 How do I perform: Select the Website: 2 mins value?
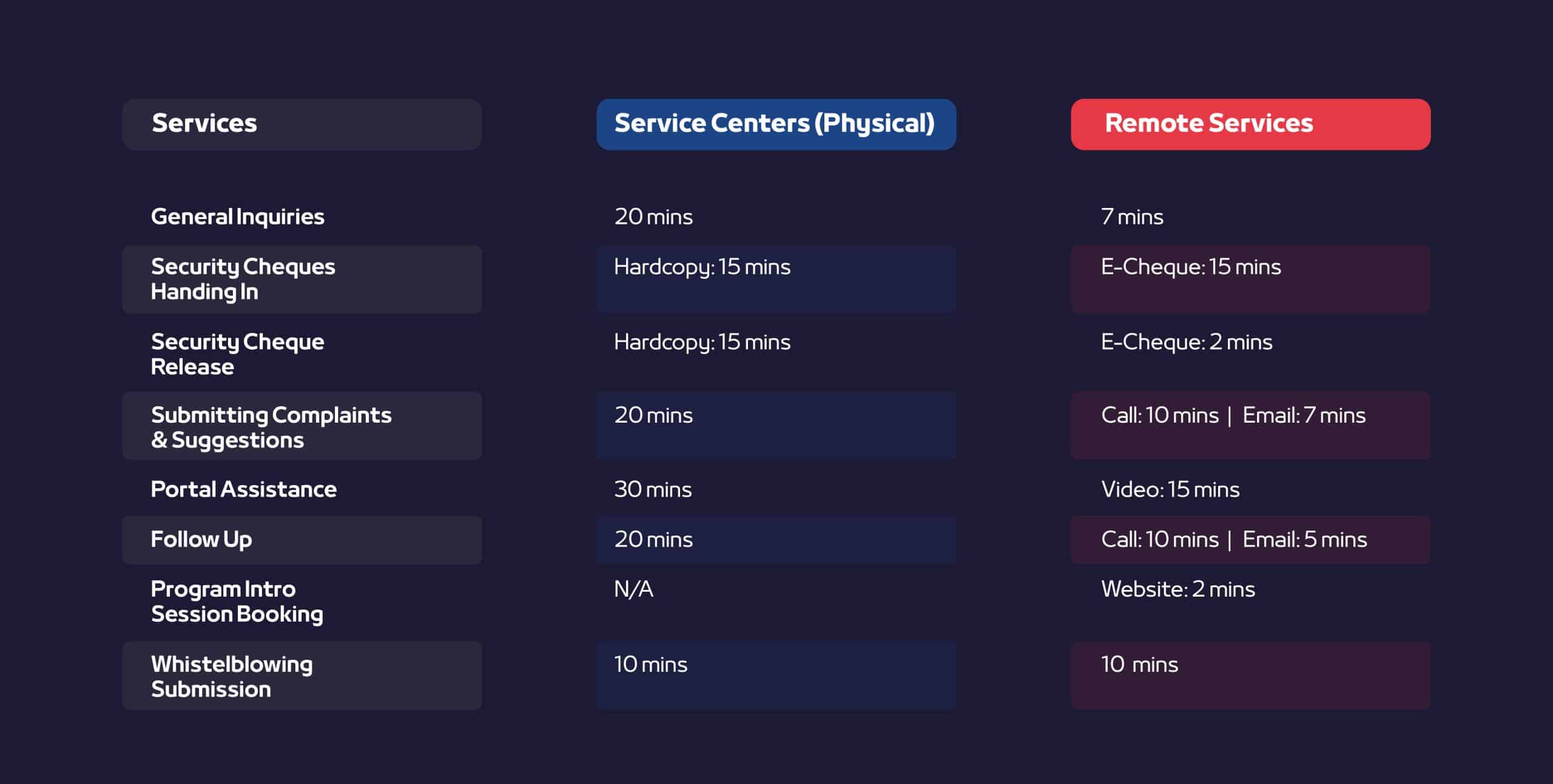click(x=1177, y=589)
